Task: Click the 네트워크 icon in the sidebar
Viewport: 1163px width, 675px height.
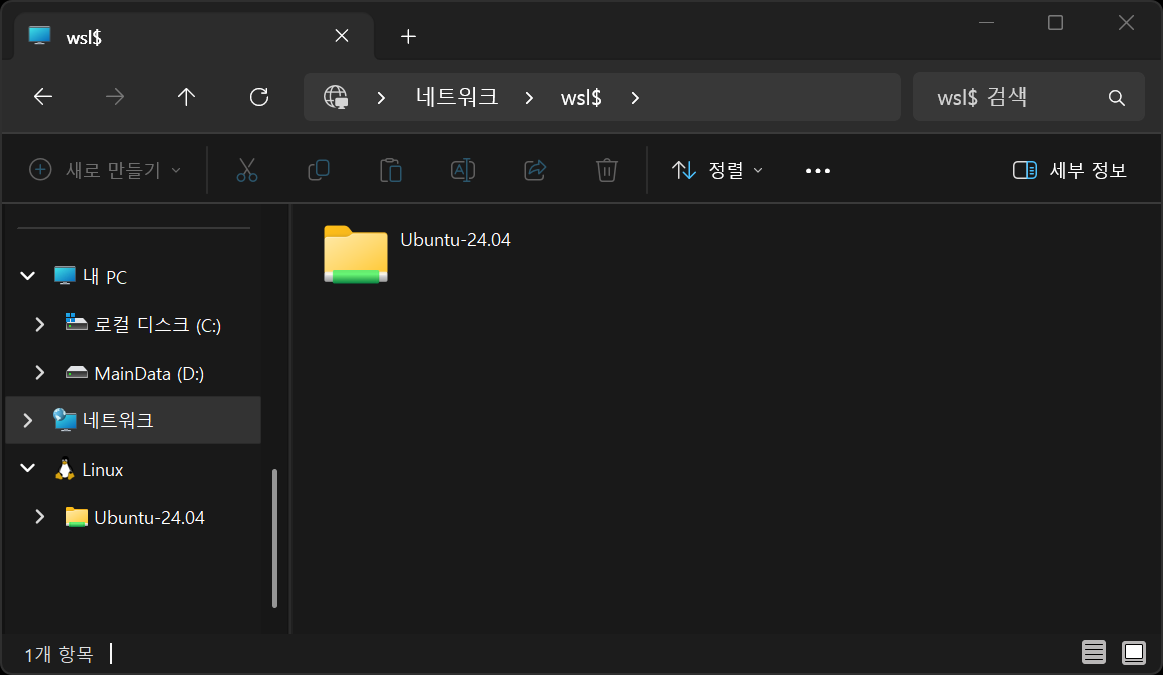Action: (65, 420)
